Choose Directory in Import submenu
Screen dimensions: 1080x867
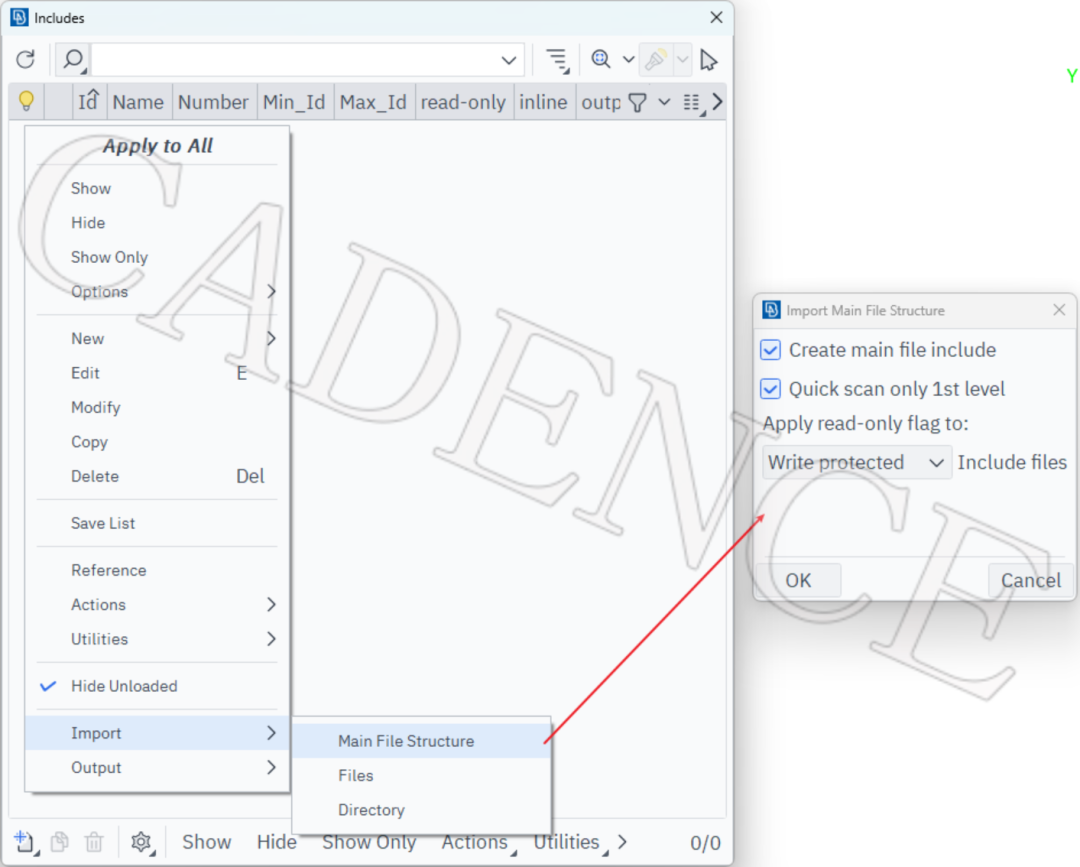point(422,810)
